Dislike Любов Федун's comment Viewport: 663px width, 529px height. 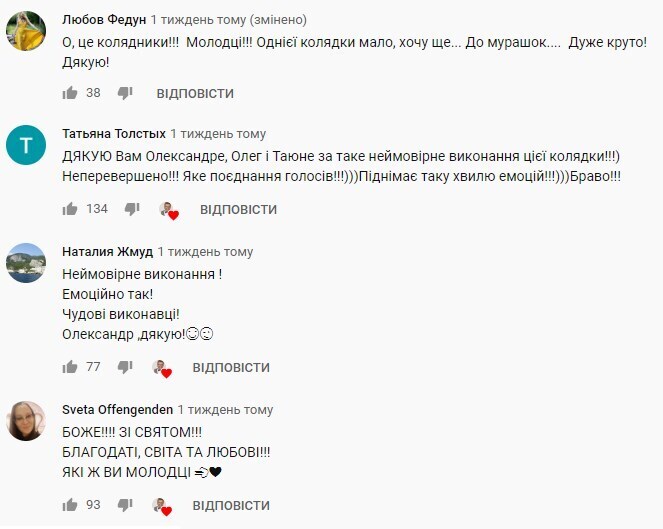(x=125, y=93)
